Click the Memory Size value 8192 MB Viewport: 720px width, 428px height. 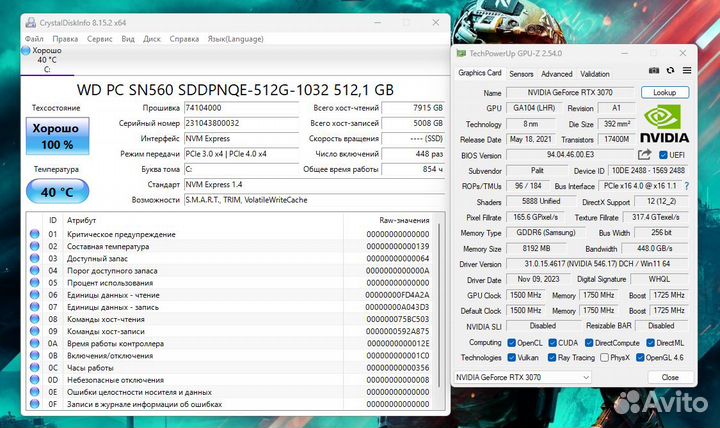pos(536,248)
